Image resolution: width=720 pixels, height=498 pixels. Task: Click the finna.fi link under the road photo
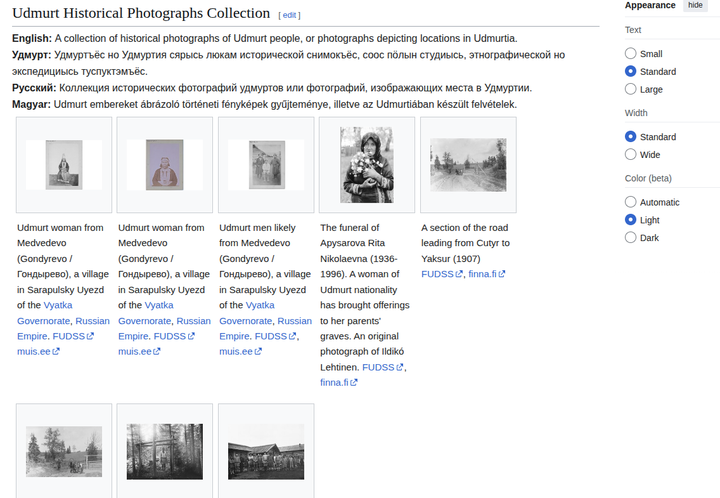[x=483, y=274]
